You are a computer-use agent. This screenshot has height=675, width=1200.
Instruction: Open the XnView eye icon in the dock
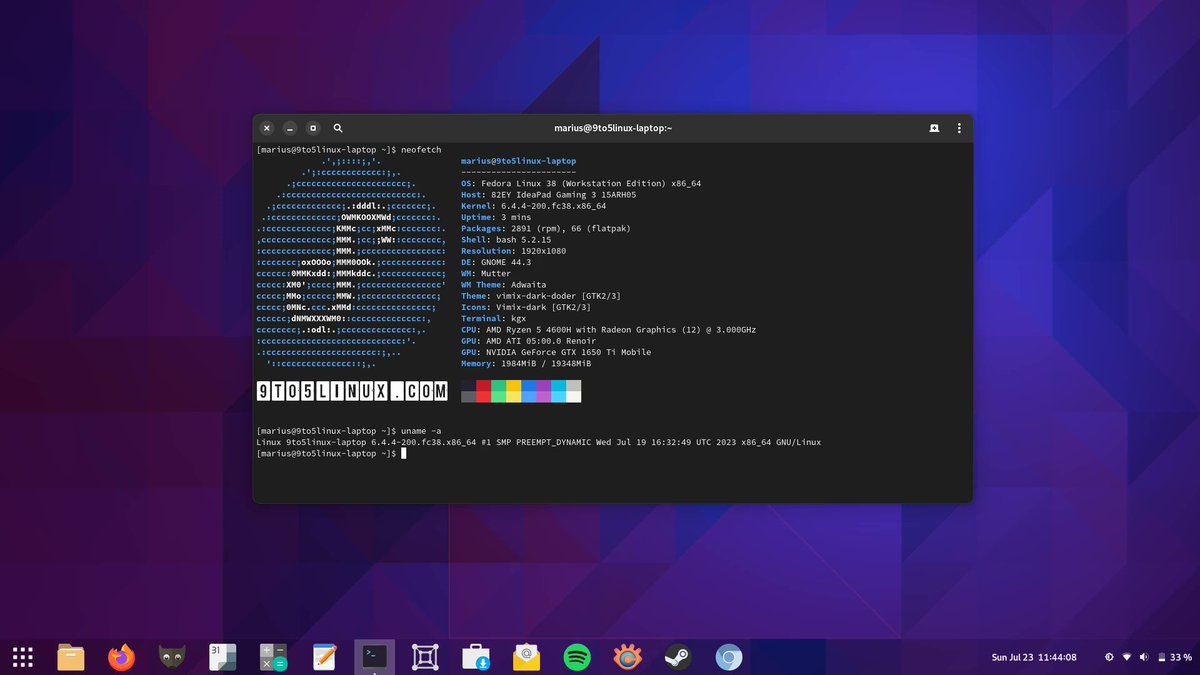[627, 657]
